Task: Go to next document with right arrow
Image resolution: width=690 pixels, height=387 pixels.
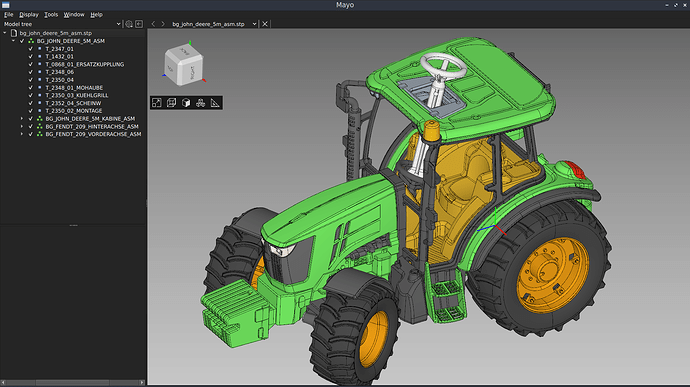Action: (x=163, y=24)
